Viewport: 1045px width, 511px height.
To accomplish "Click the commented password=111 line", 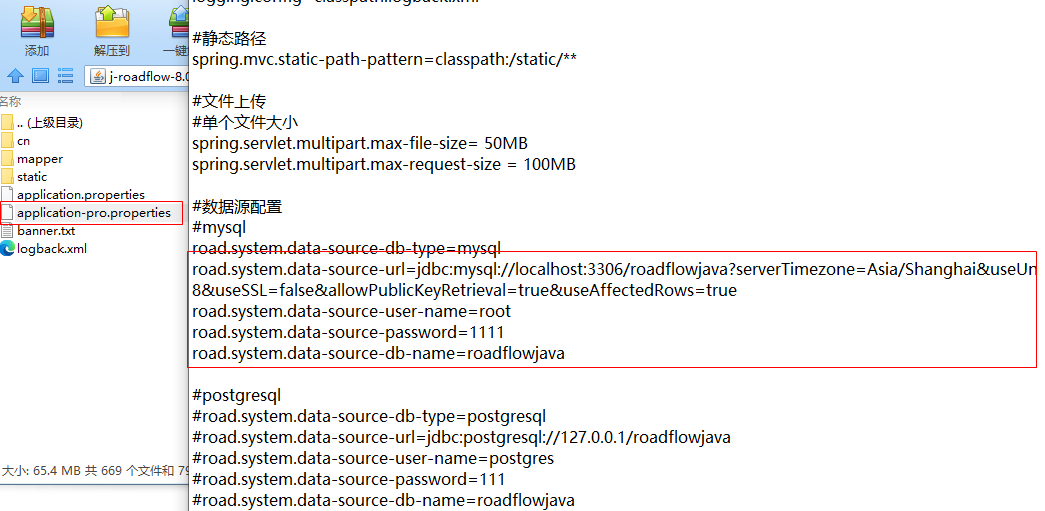I will click(349, 479).
